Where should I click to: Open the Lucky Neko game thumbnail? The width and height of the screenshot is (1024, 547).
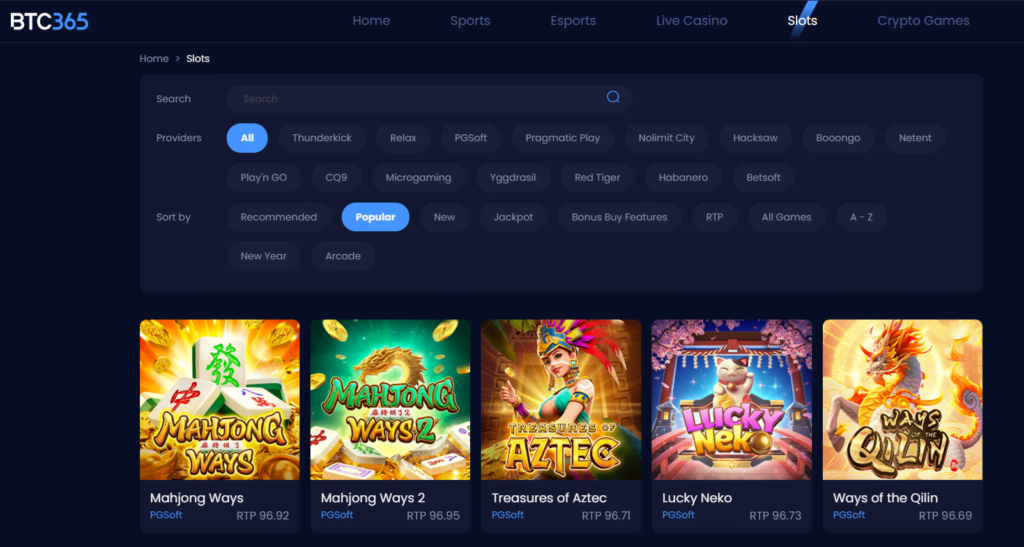pyautogui.click(x=731, y=399)
